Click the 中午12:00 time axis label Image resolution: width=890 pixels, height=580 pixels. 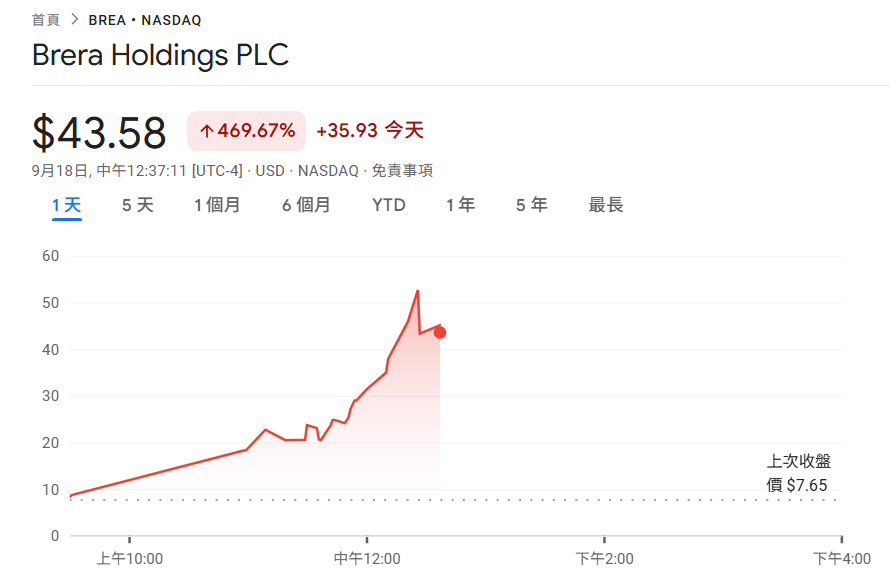[x=367, y=558]
